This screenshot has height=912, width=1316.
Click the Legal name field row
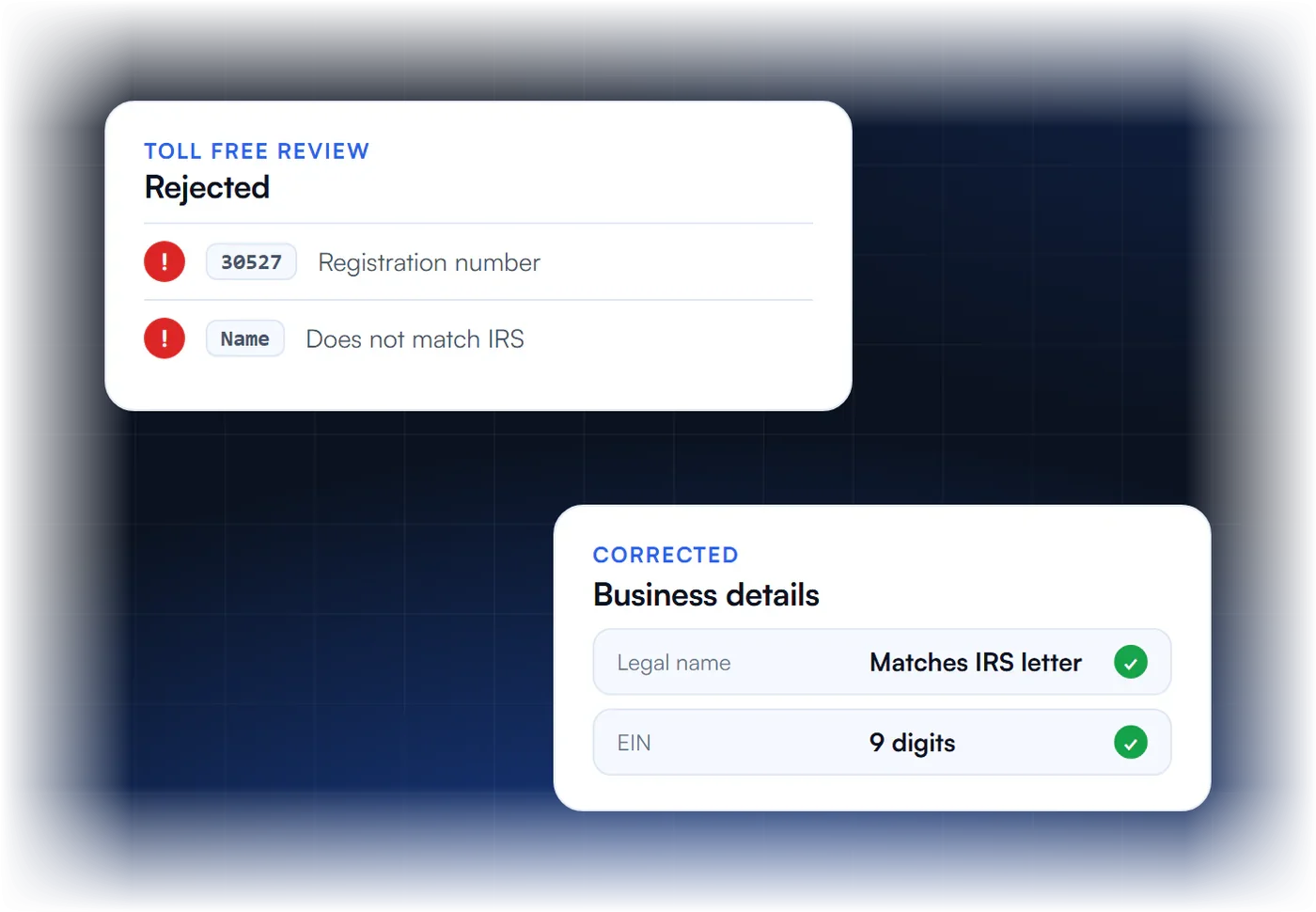click(882, 662)
